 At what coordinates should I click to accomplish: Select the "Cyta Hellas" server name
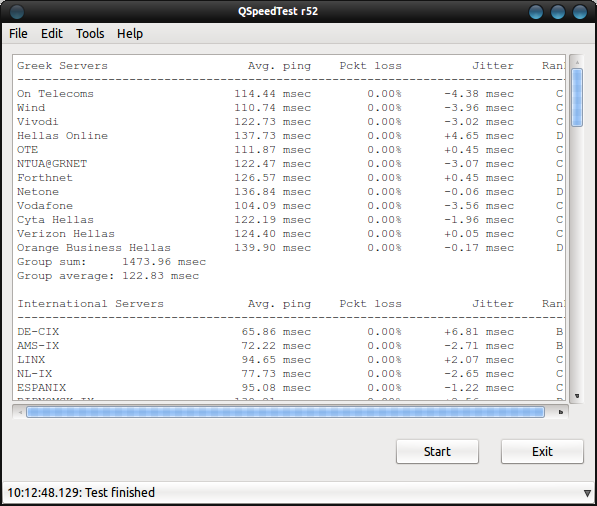55,220
